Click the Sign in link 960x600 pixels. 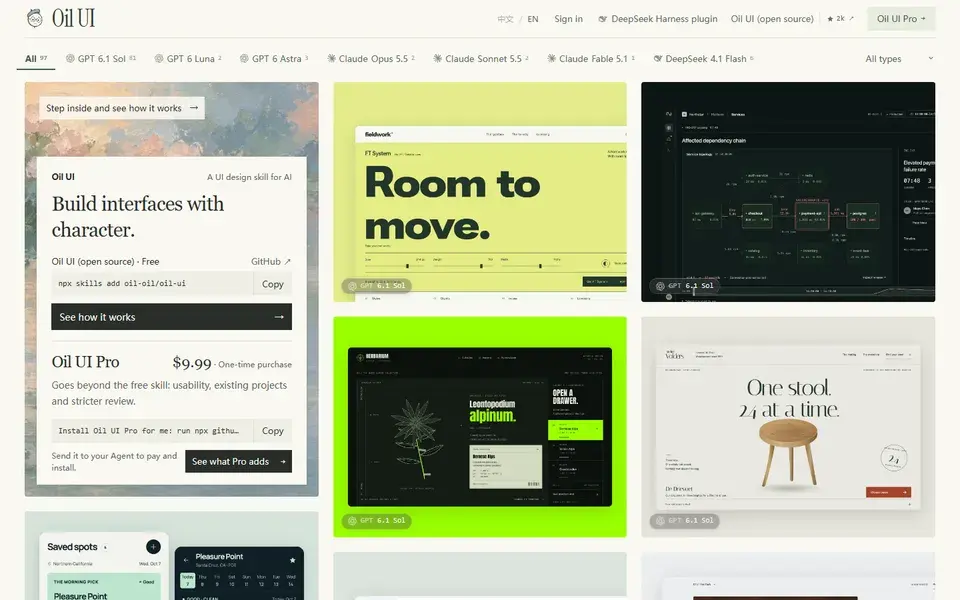point(568,19)
